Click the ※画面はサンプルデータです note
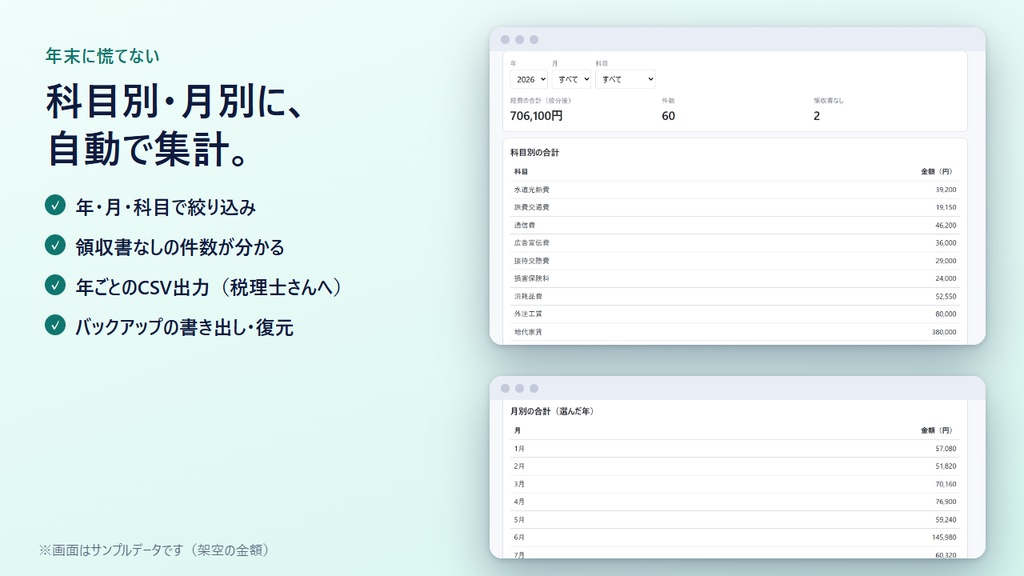Screen dimensions: 1024x576 [154, 550]
